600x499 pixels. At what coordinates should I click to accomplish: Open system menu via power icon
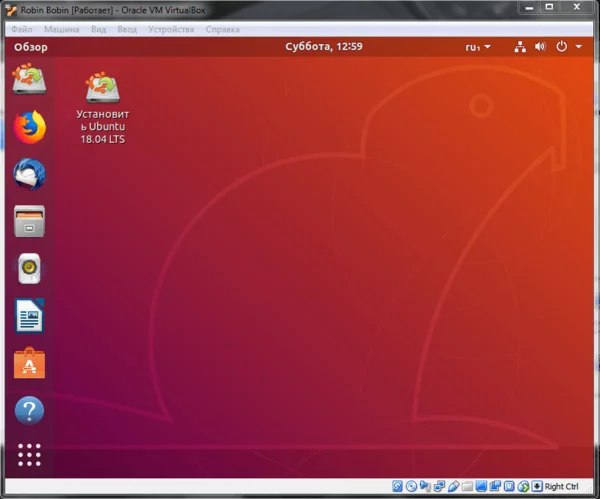pos(567,46)
